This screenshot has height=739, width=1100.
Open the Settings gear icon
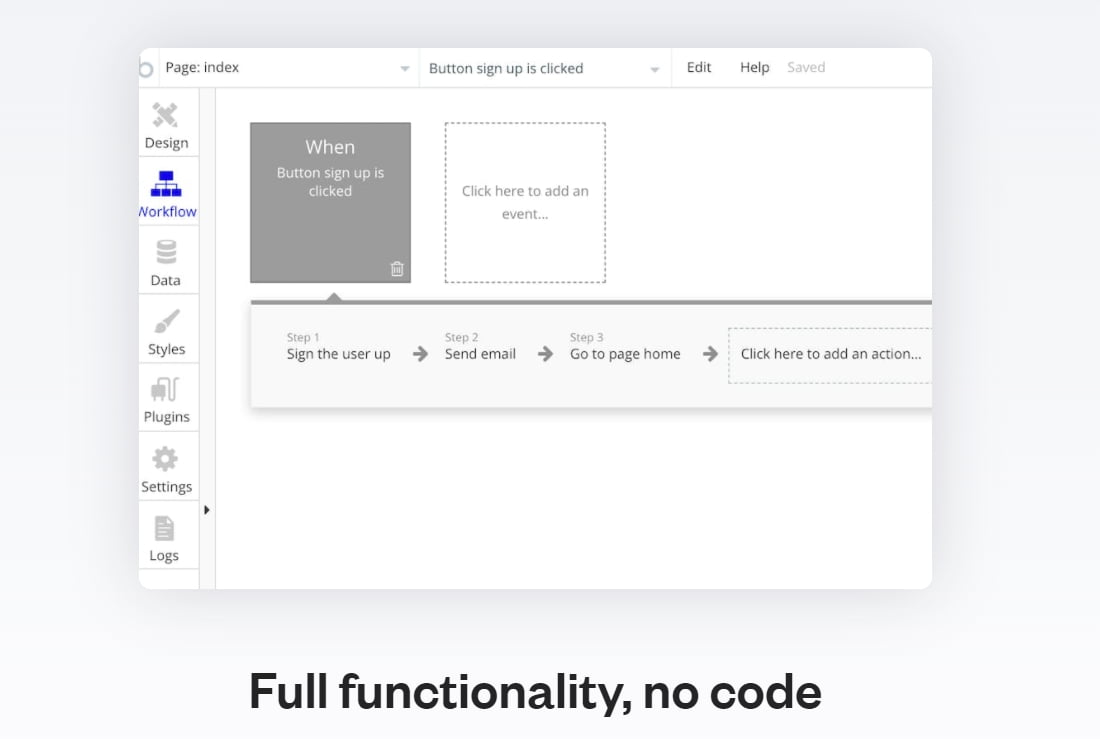coord(165,459)
